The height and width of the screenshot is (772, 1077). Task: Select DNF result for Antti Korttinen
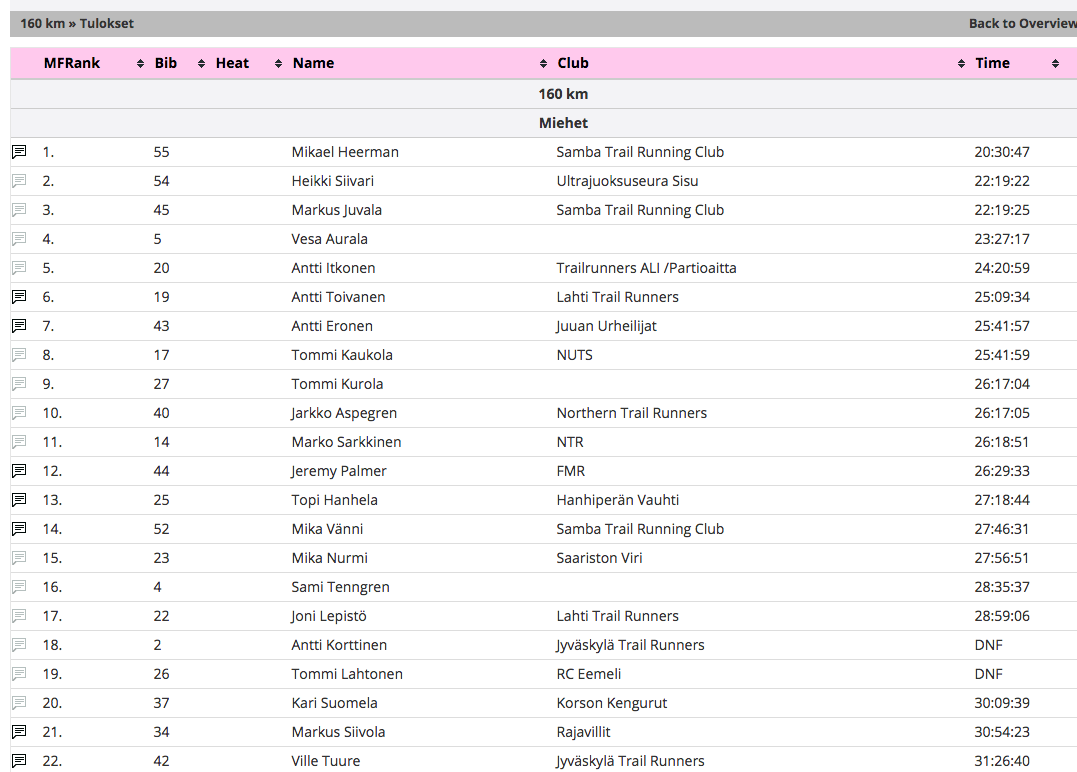click(x=988, y=645)
